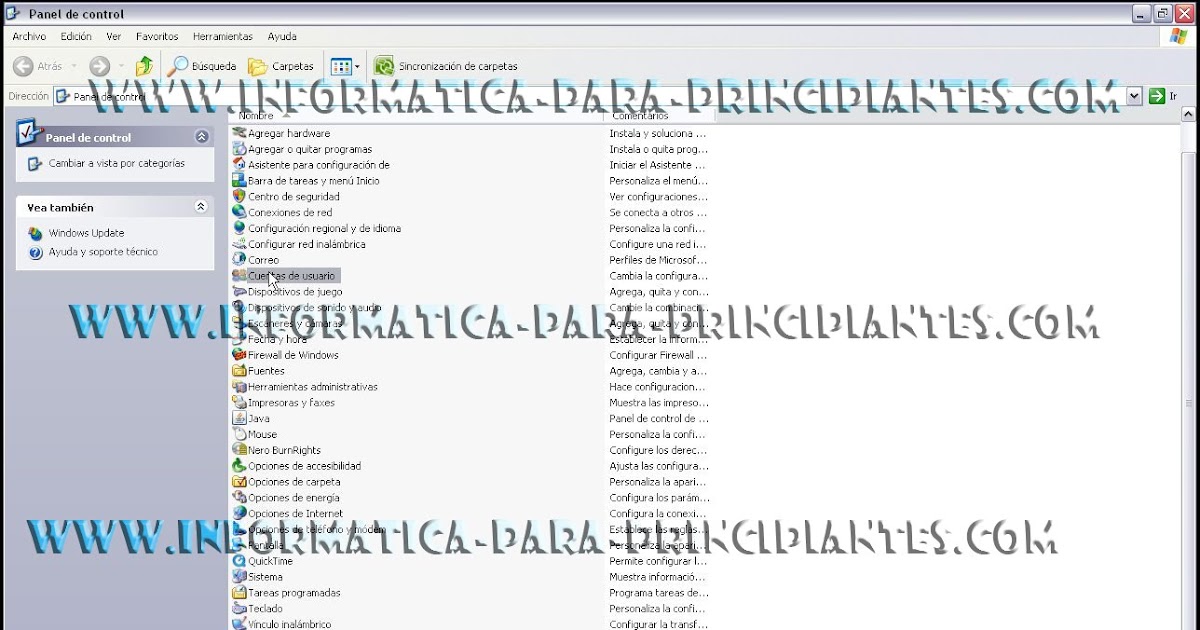Open the Herramientas menu
This screenshot has height=630, width=1200.
(222, 36)
